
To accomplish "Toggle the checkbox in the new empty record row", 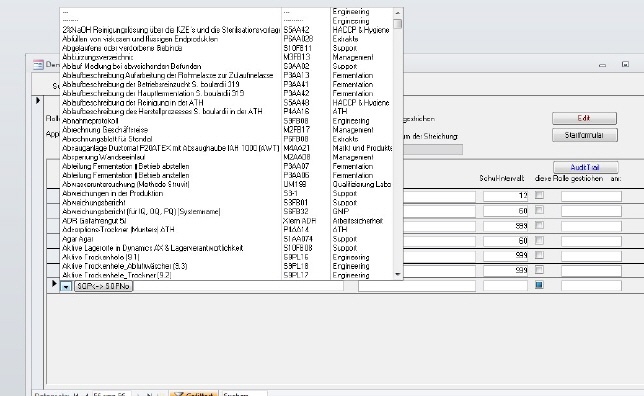I will tap(539, 285).
